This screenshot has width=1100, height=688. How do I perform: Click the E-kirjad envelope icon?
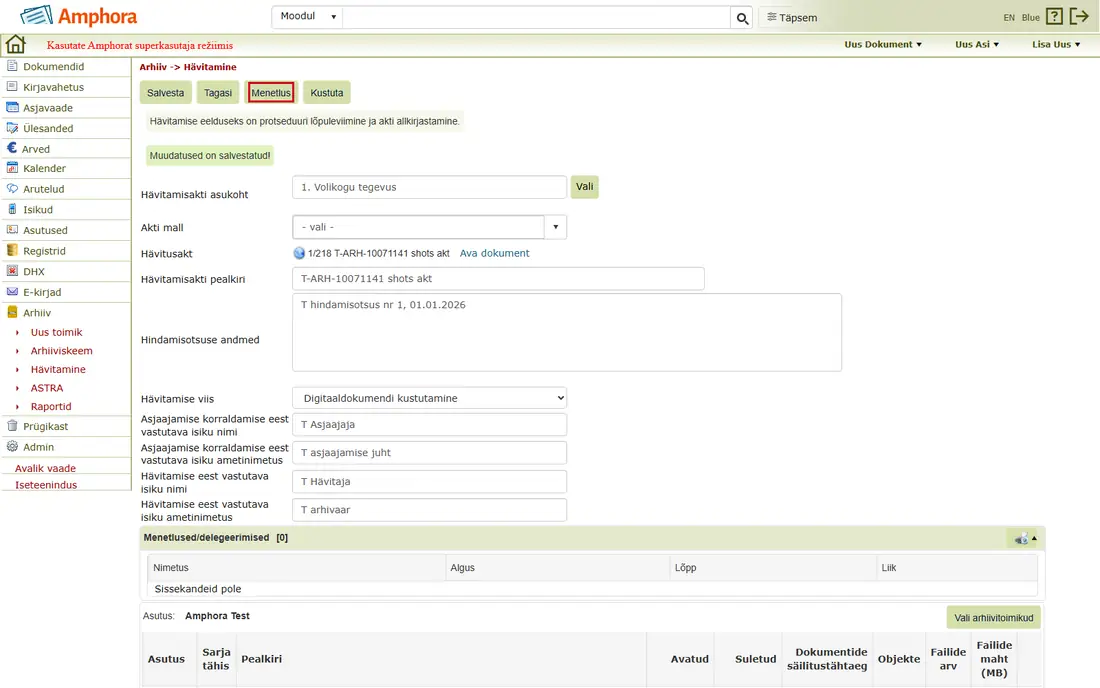coord(12,292)
